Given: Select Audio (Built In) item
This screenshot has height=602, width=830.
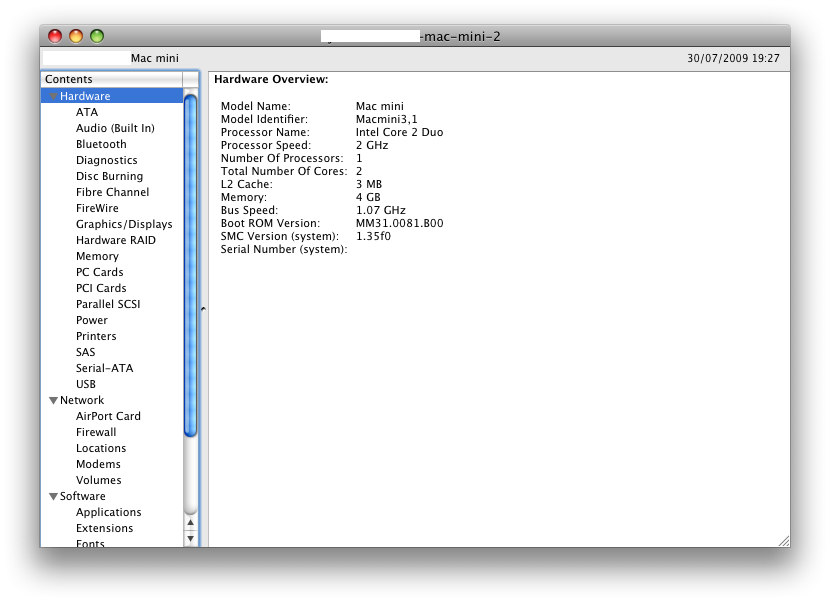Looking at the screenshot, I should tap(115, 128).
